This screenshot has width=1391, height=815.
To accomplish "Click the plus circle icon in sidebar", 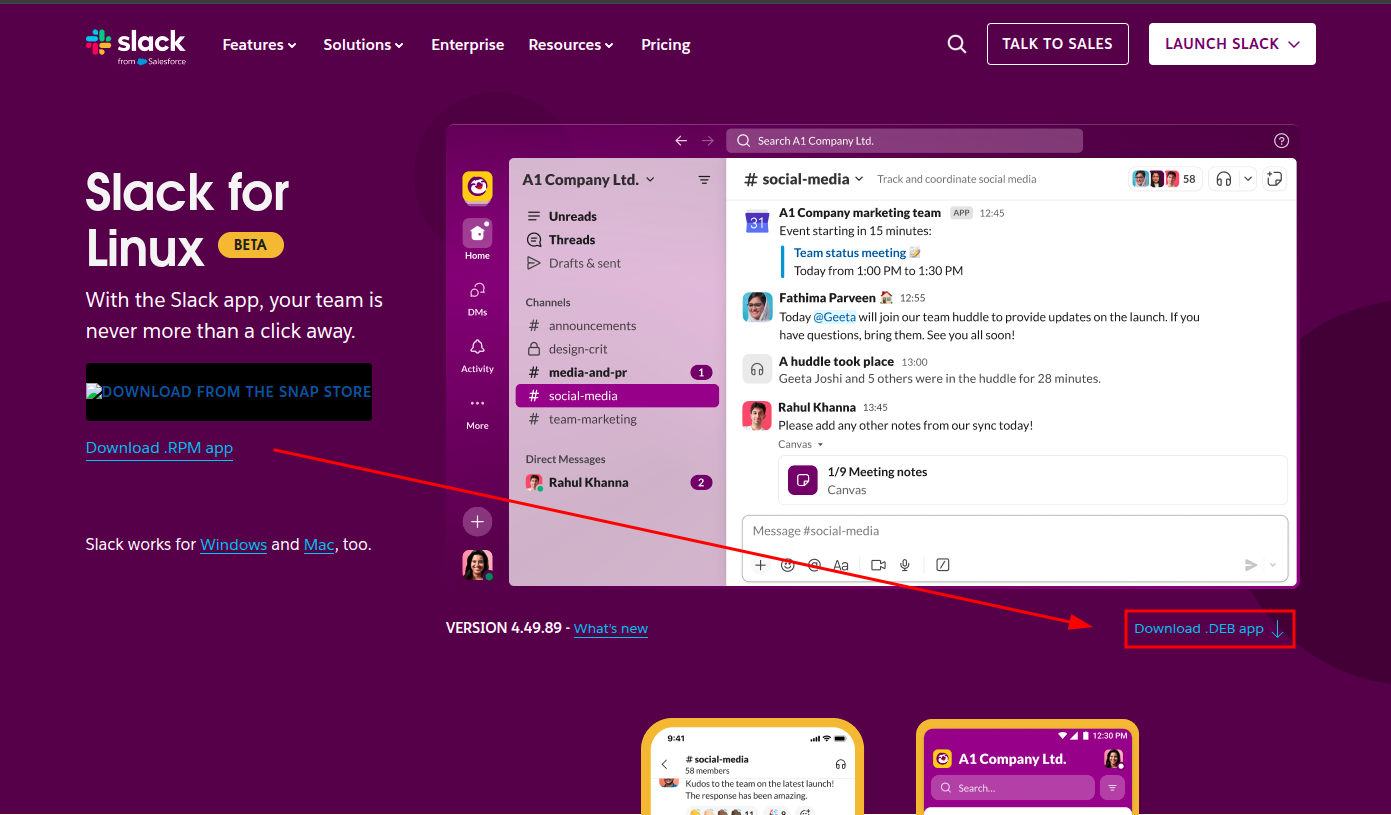I will point(477,522).
